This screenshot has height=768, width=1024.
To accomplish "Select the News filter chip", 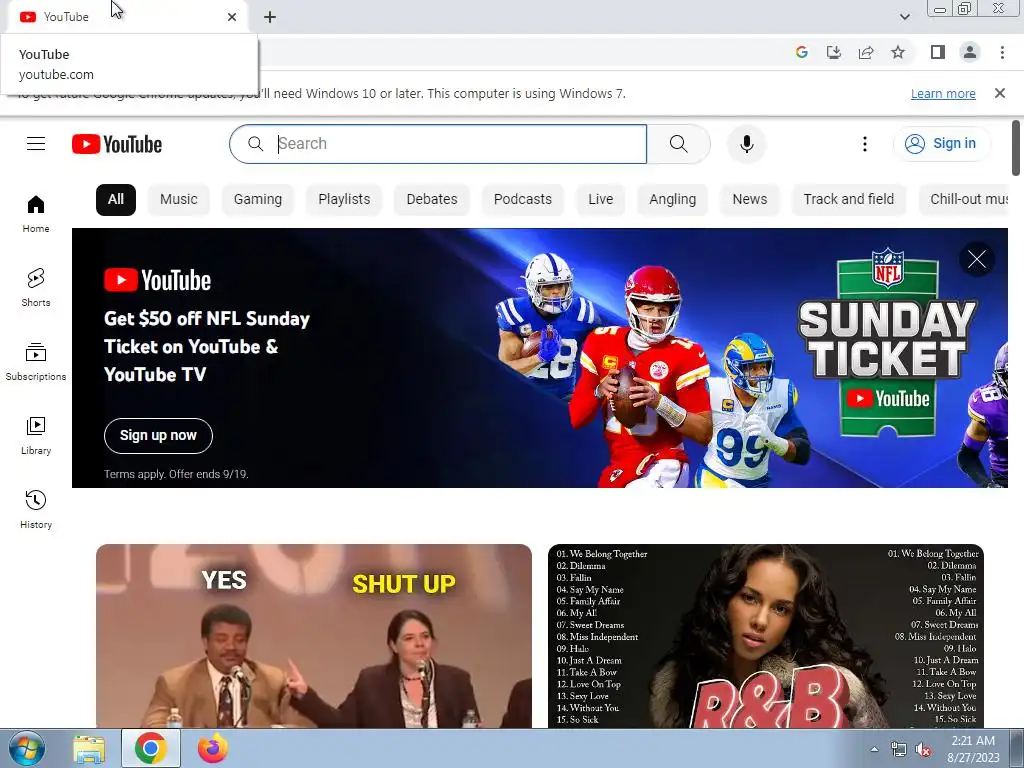I will 750,199.
